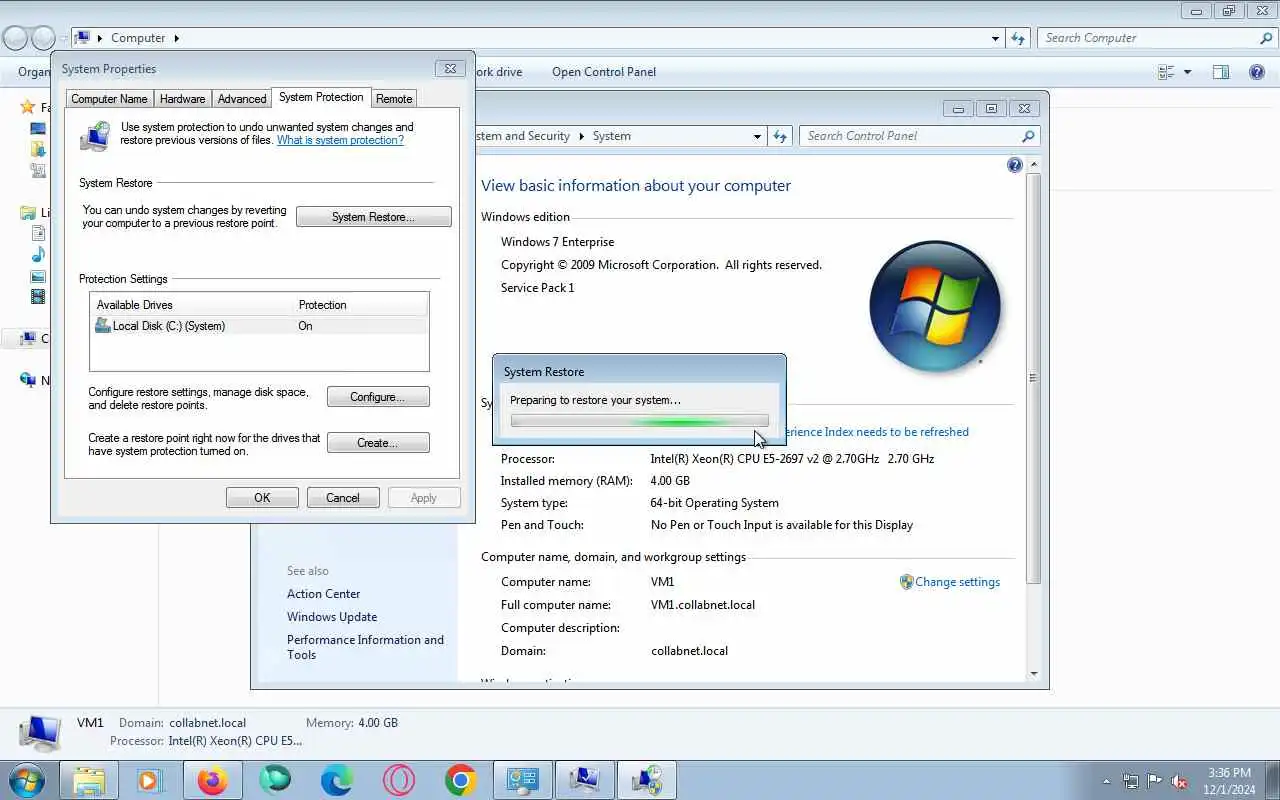Viewport: 1280px width, 800px height.
Task: Click the Action Center flag in the tray
Action: (1155, 781)
